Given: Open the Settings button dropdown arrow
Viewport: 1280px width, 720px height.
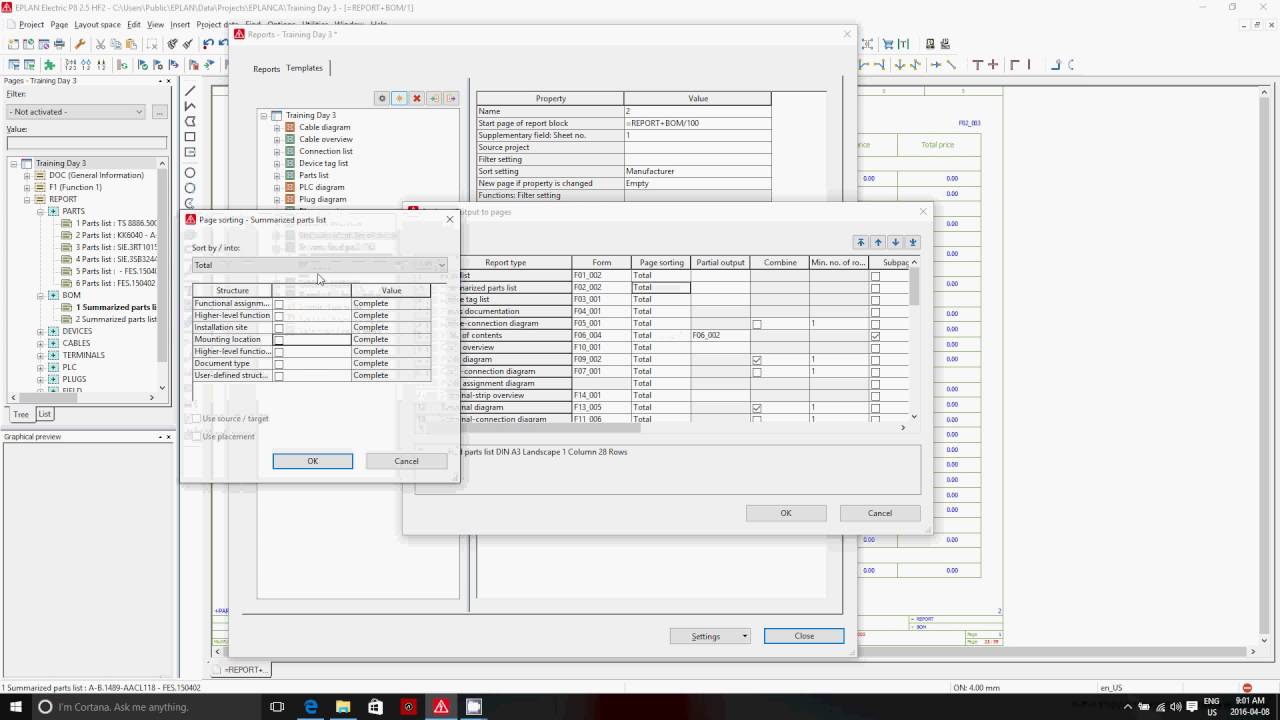Looking at the screenshot, I should point(744,636).
